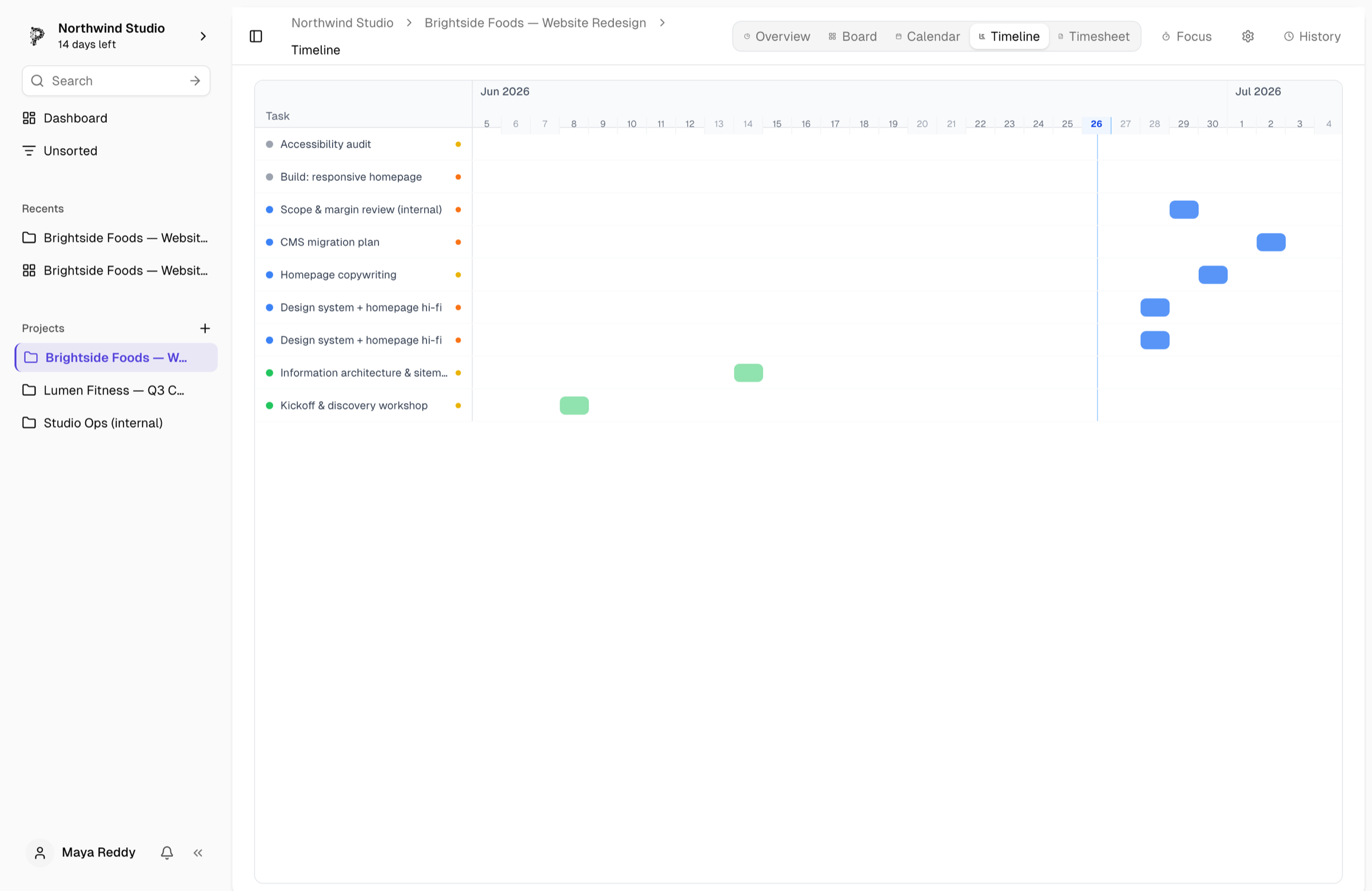The width and height of the screenshot is (1372, 891).
Task: Click Kickoff & discovery workshop task
Action: pyautogui.click(x=363, y=405)
